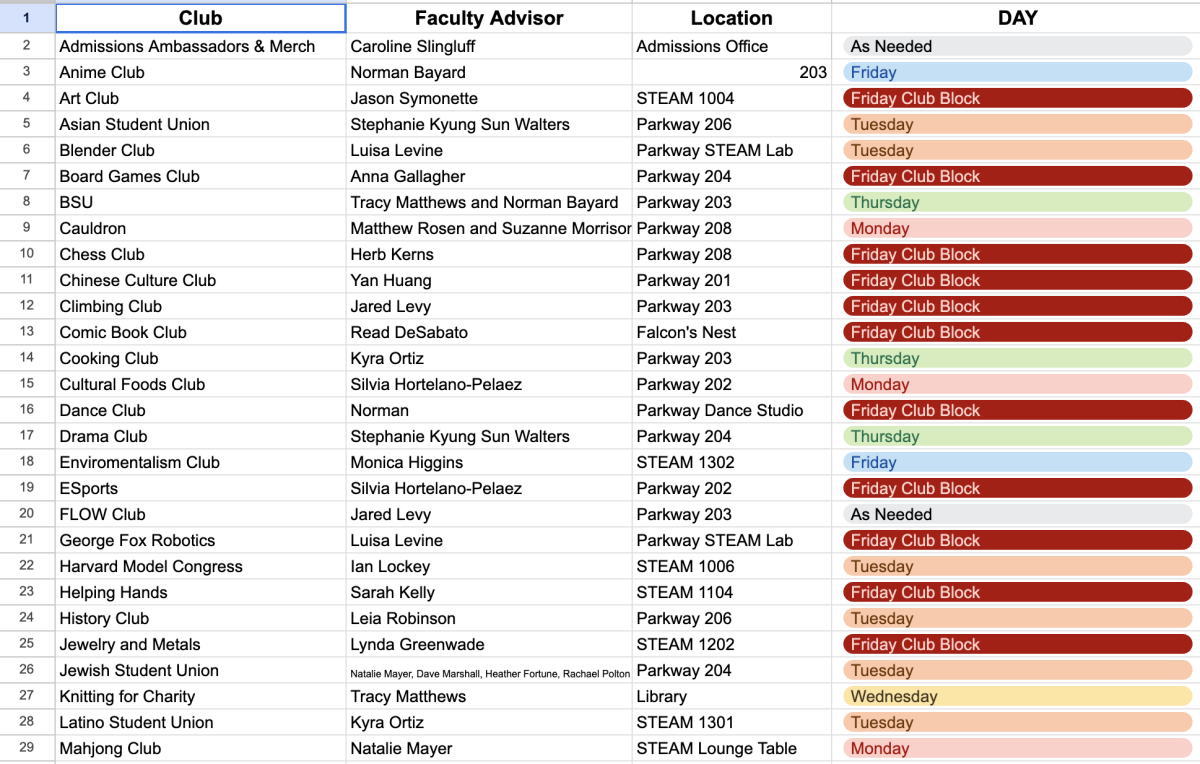Open the Friday dropdown for Anime Club
The height and width of the screenshot is (764, 1200).
1017,72
